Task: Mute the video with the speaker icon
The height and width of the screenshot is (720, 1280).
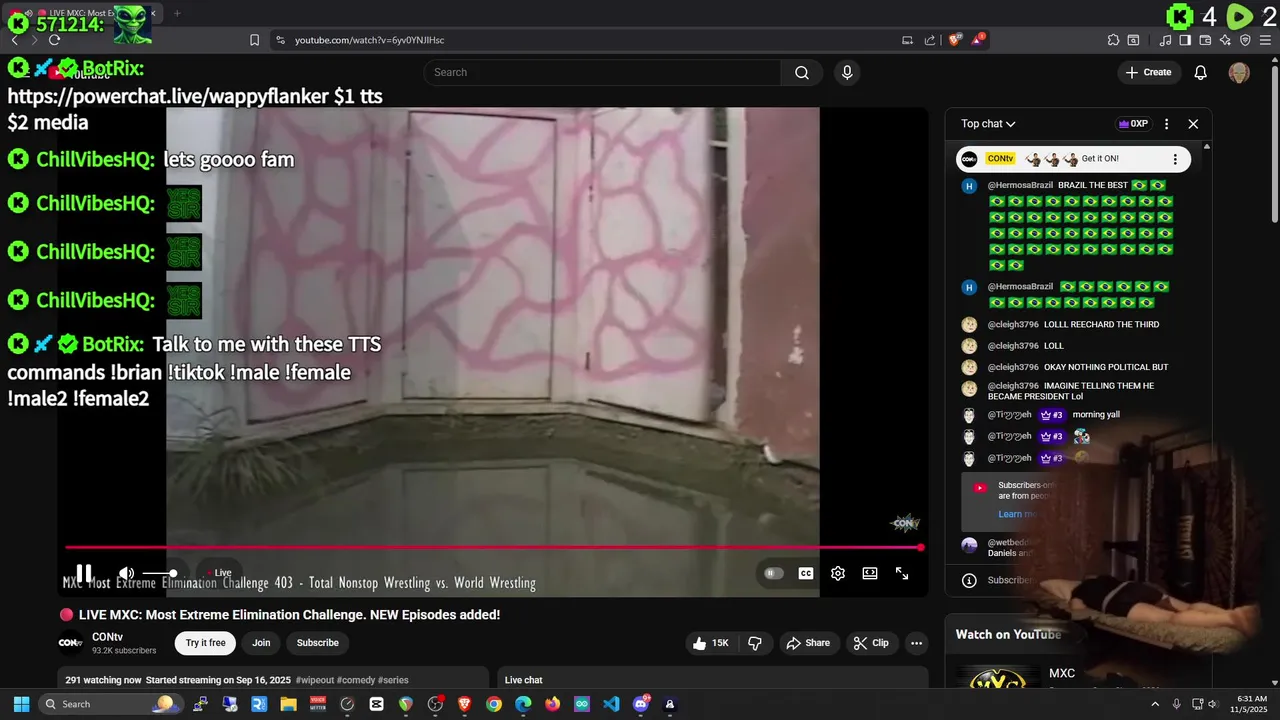Action: click(x=126, y=573)
